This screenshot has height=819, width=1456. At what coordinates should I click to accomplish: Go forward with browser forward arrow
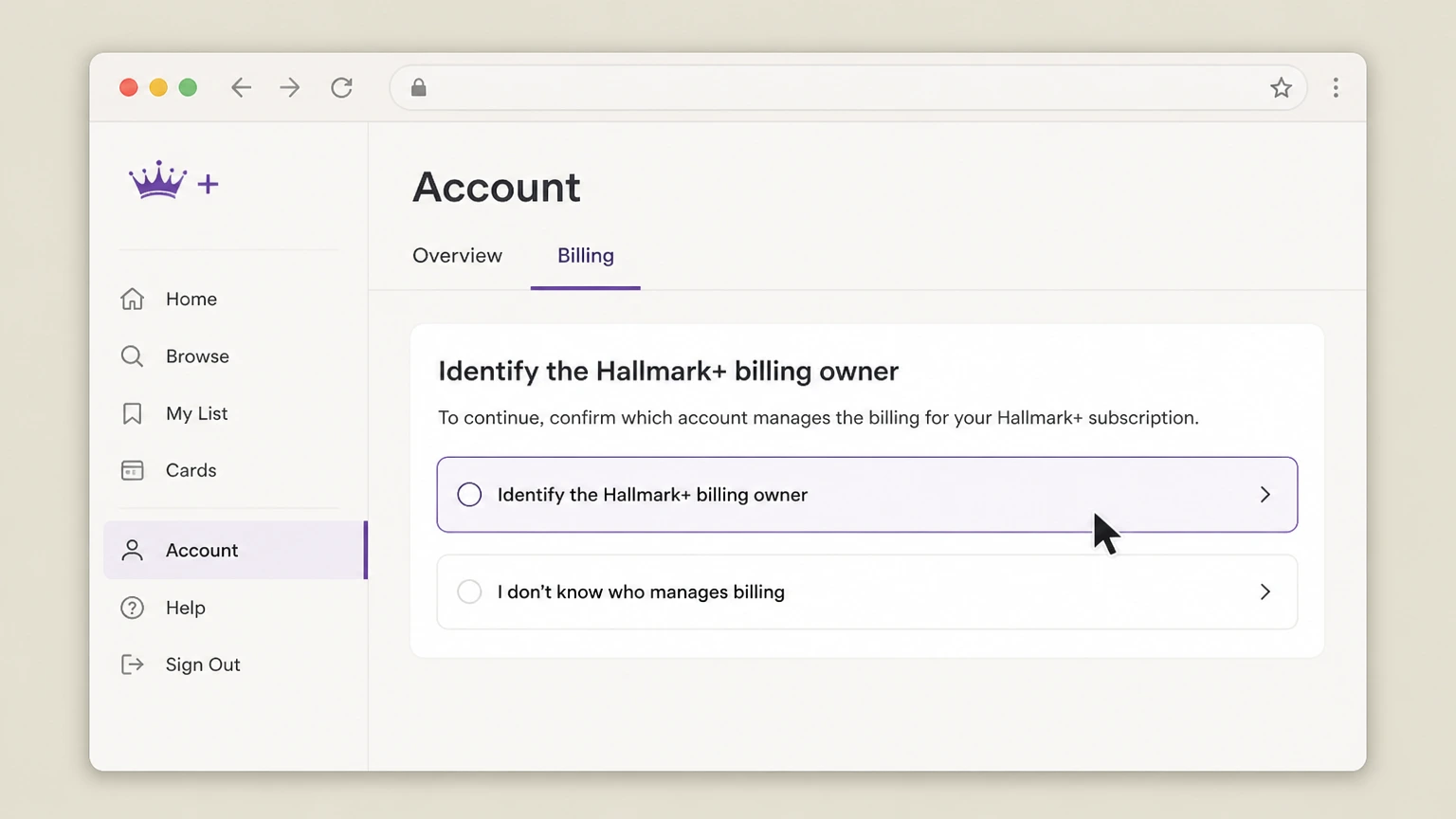(x=290, y=88)
